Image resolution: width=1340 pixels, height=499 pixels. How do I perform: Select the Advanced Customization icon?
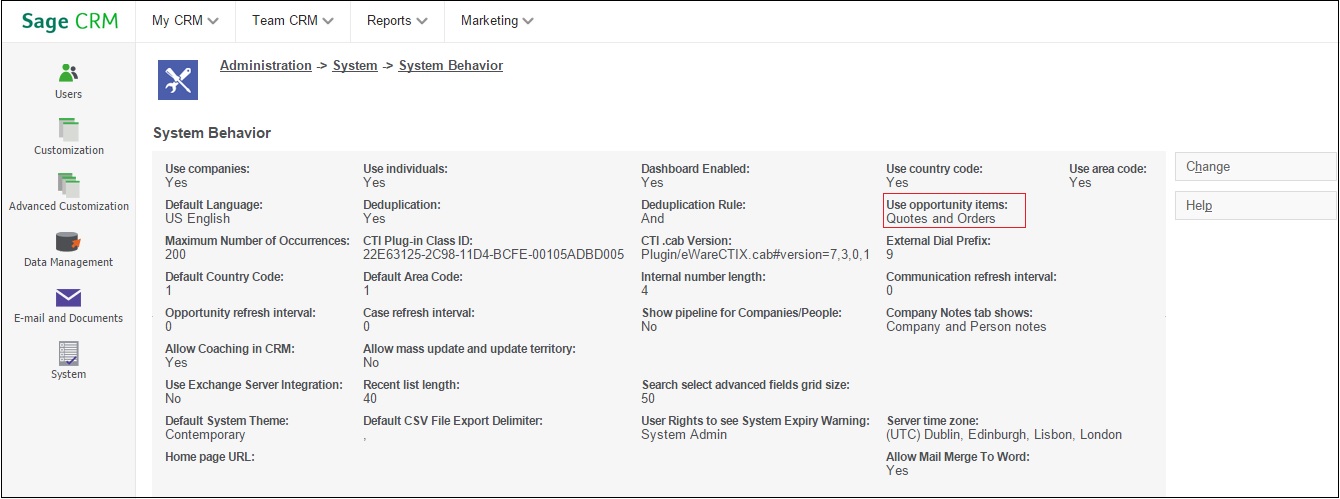(x=68, y=186)
